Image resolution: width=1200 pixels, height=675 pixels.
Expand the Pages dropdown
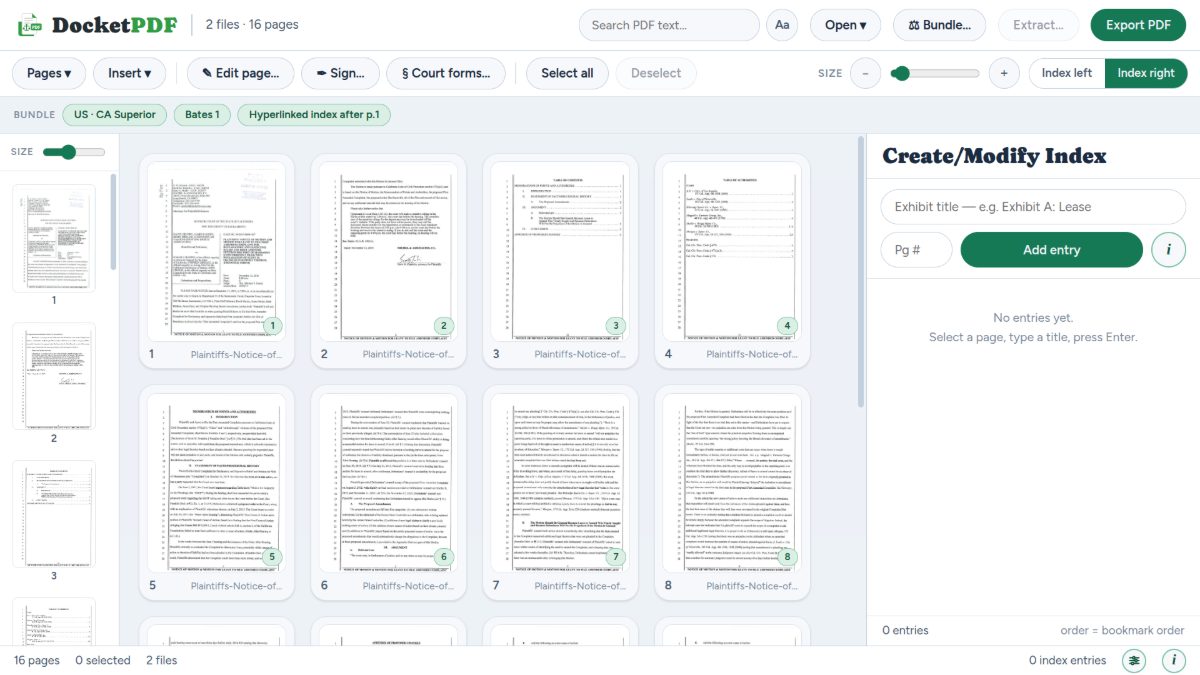click(x=49, y=73)
